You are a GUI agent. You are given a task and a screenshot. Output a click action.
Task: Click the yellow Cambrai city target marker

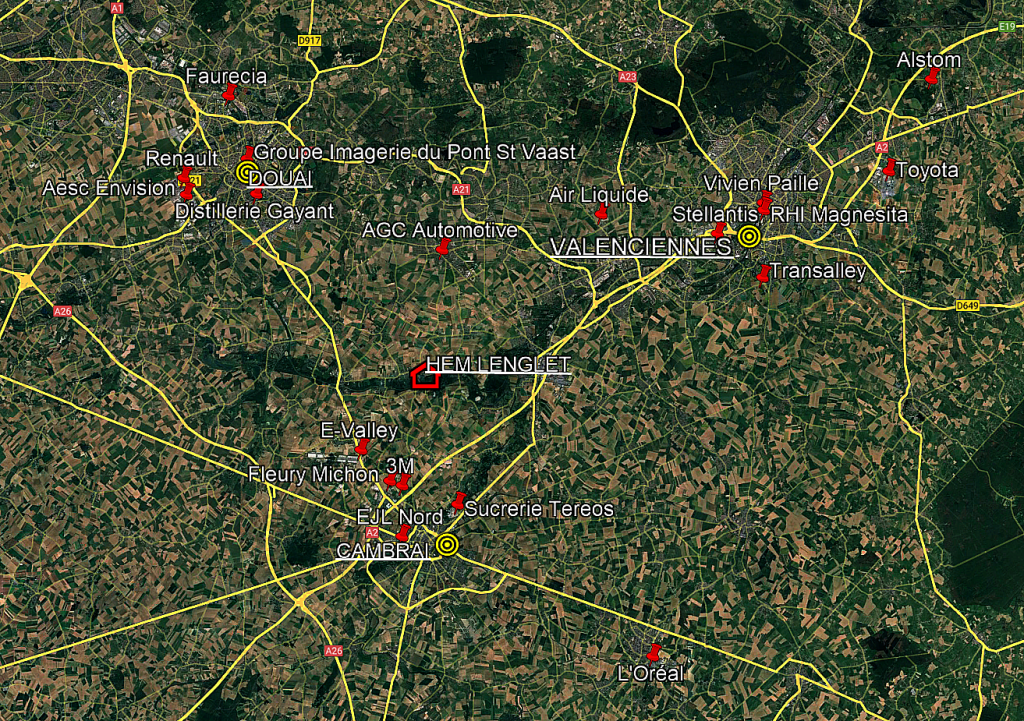point(447,545)
